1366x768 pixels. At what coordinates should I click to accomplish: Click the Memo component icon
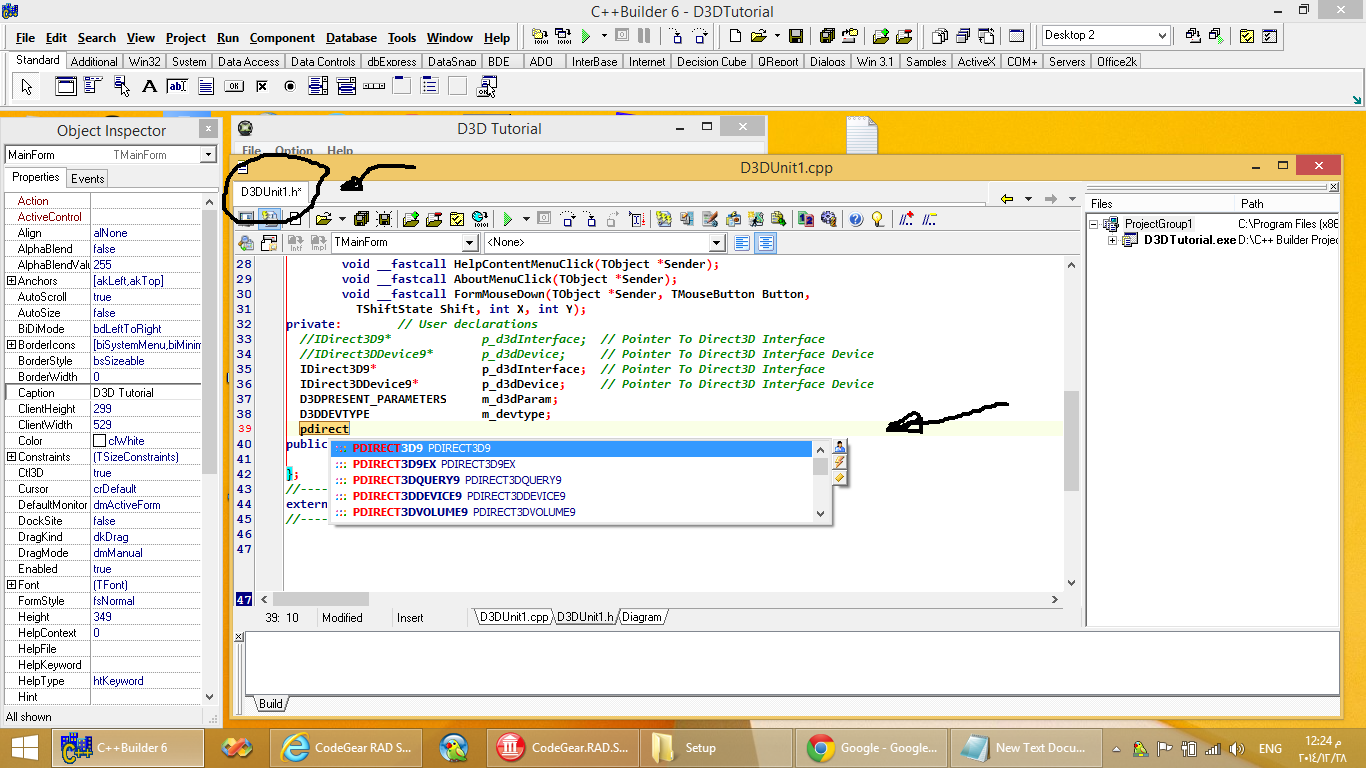coord(206,86)
